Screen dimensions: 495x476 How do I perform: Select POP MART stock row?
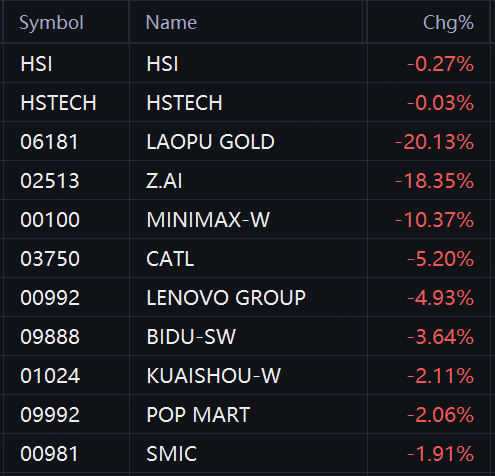point(247,415)
